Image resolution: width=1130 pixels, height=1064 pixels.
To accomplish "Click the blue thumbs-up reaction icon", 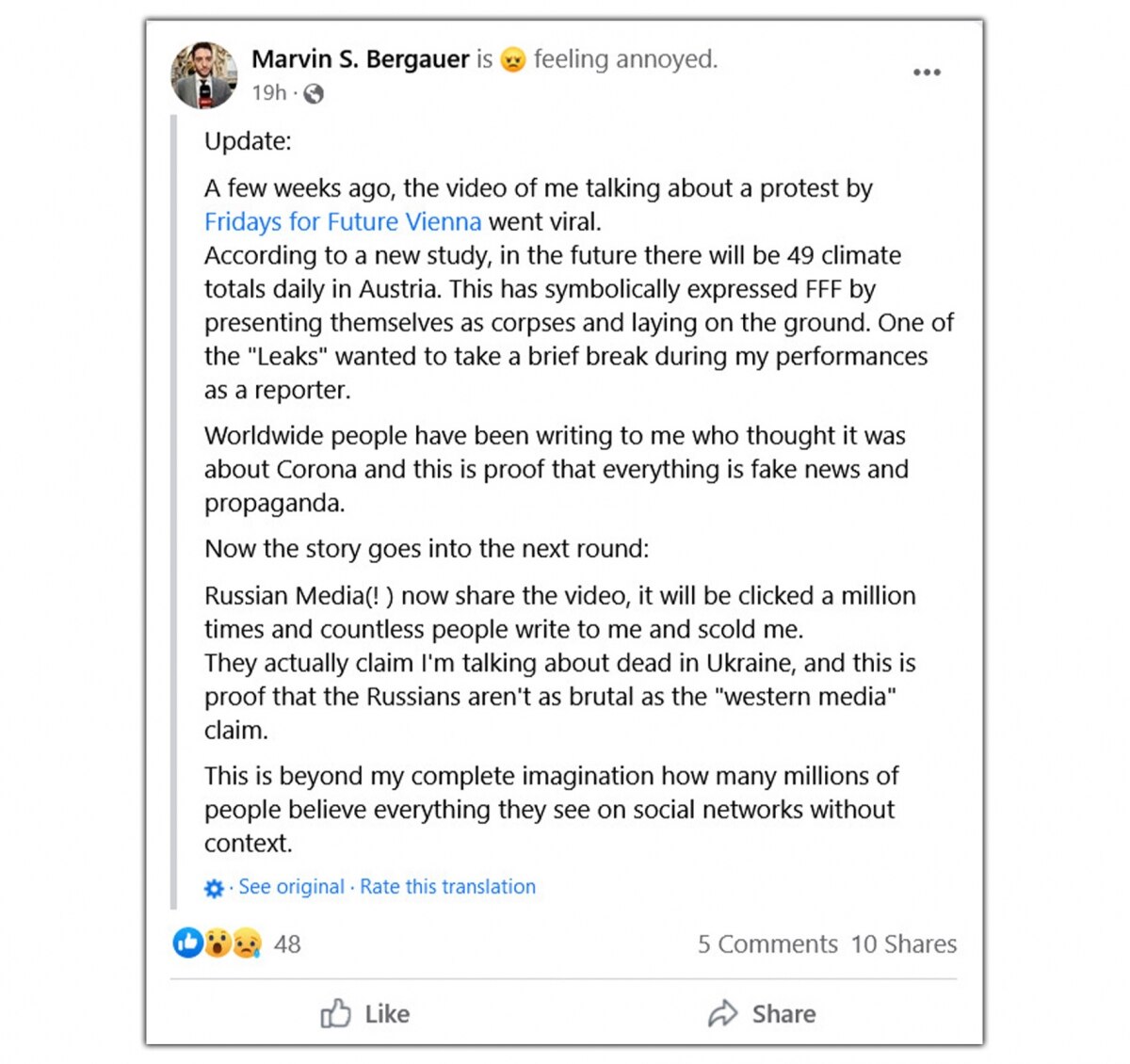I will tap(188, 943).
